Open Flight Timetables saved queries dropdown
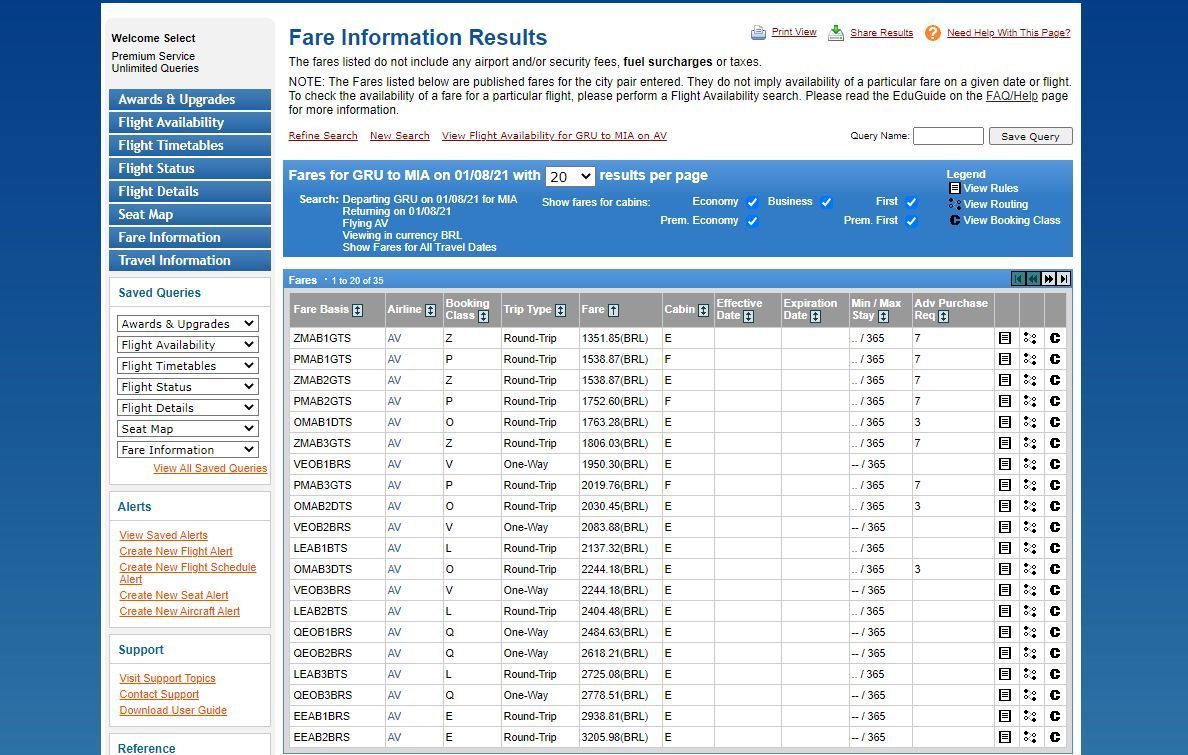Viewport: 1188px width, 755px height. [x=188, y=366]
